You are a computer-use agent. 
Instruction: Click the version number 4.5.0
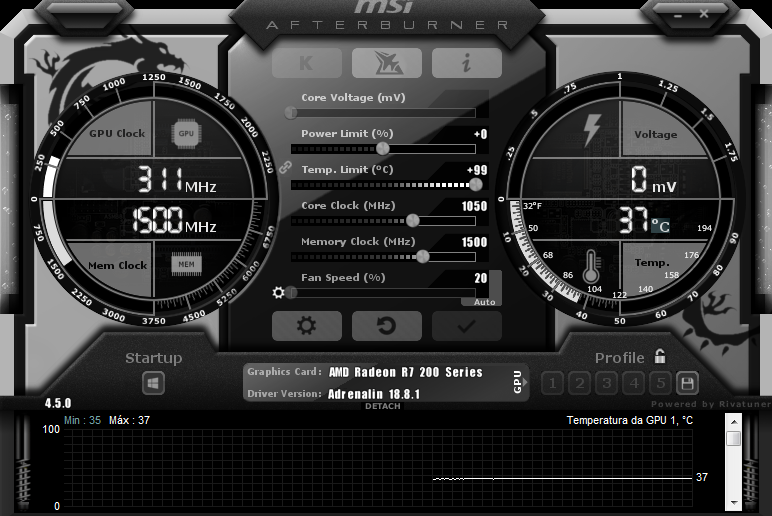58,403
